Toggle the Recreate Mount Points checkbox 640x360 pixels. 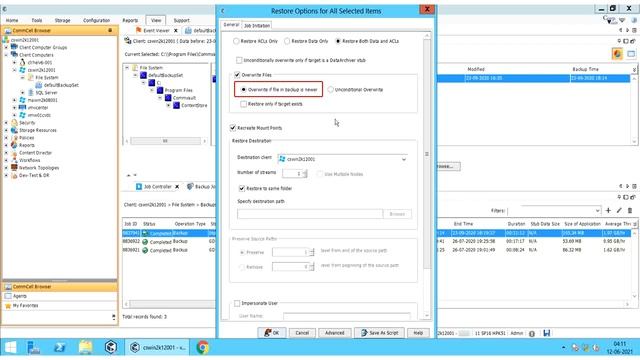233,128
